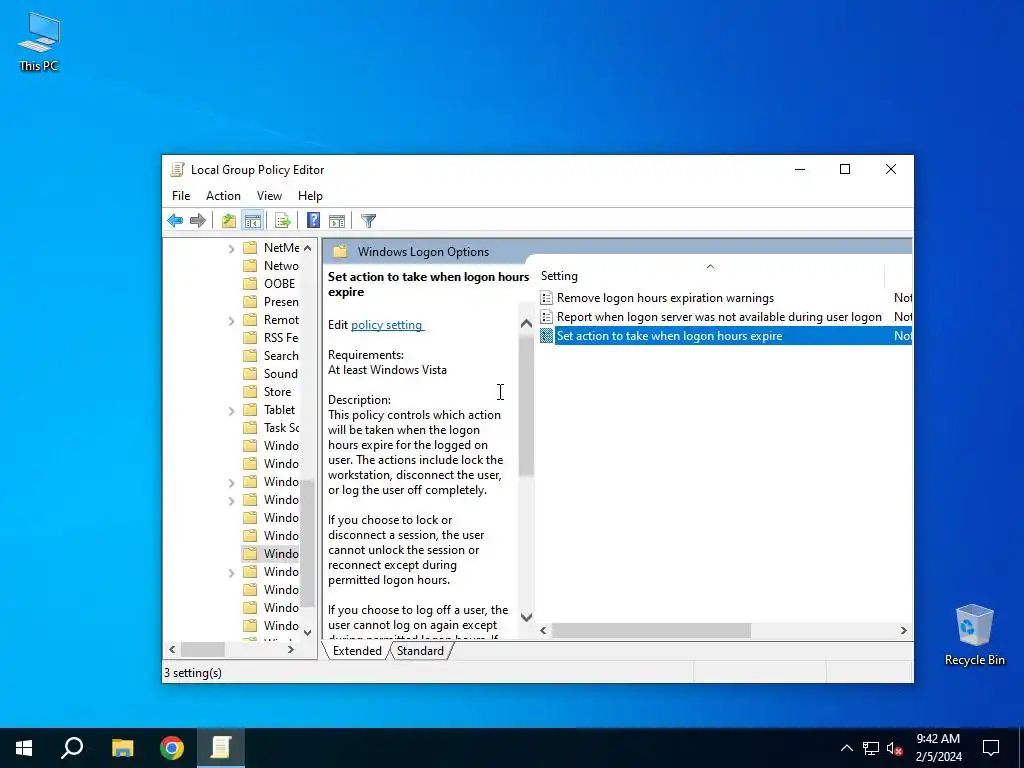The height and width of the screenshot is (768, 1024).
Task: Expand the Remot tree node
Action: (231, 320)
